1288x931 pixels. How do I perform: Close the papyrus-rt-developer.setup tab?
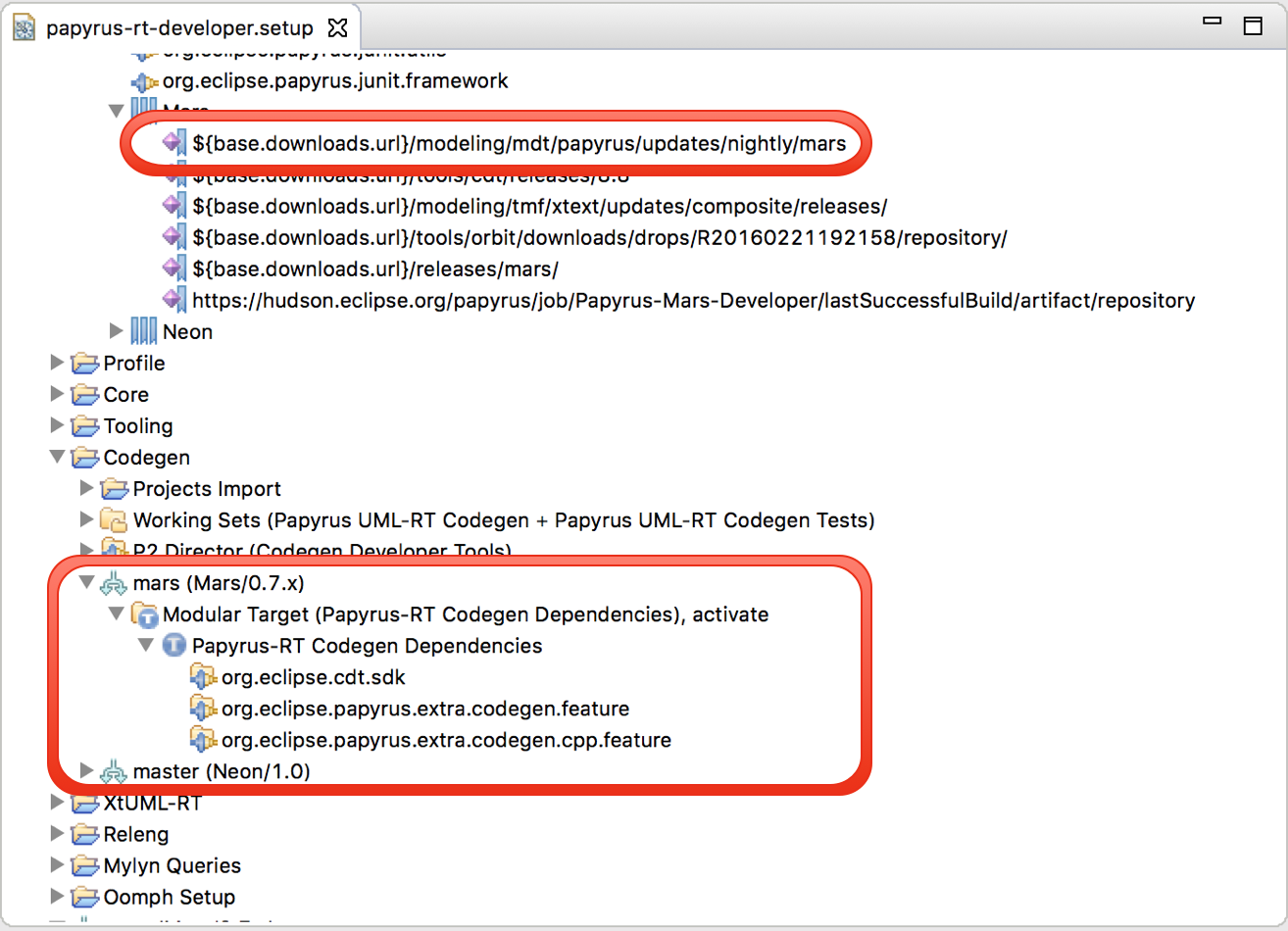[336, 26]
